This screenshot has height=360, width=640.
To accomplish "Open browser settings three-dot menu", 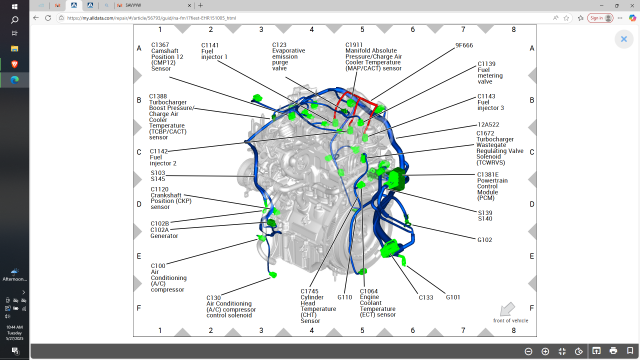I will point(620,18).
